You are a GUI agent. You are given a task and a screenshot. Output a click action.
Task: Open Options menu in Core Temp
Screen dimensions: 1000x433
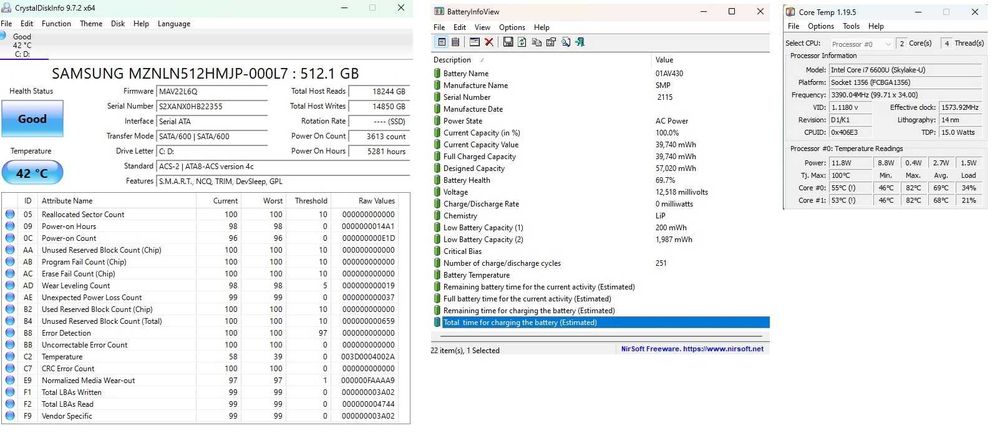(821, 26)
